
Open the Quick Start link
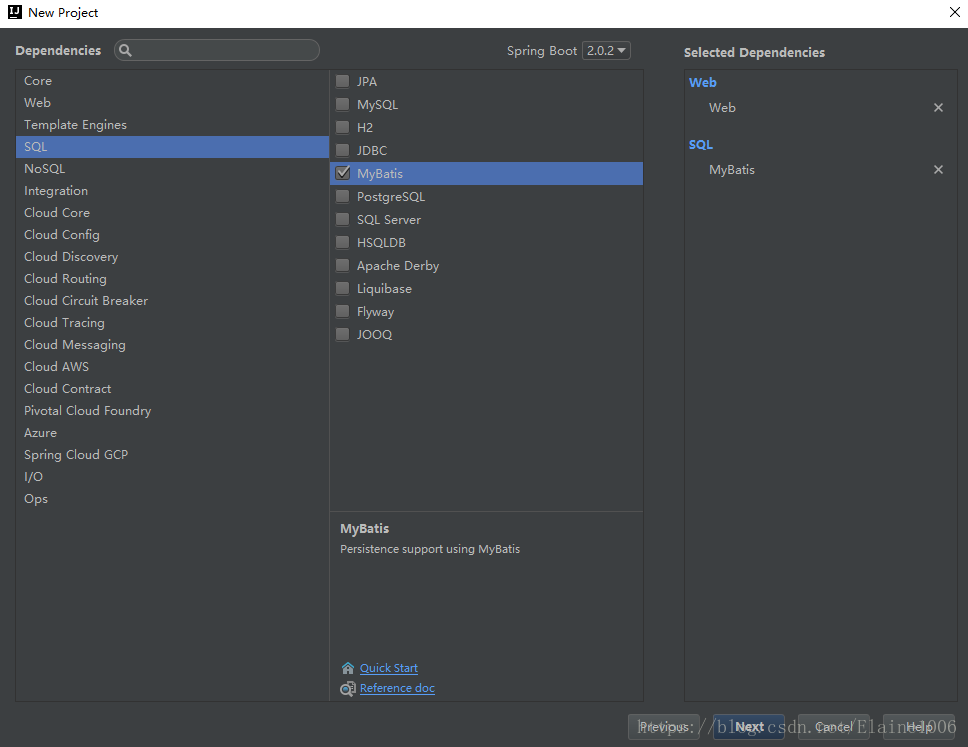pos(389,668)
